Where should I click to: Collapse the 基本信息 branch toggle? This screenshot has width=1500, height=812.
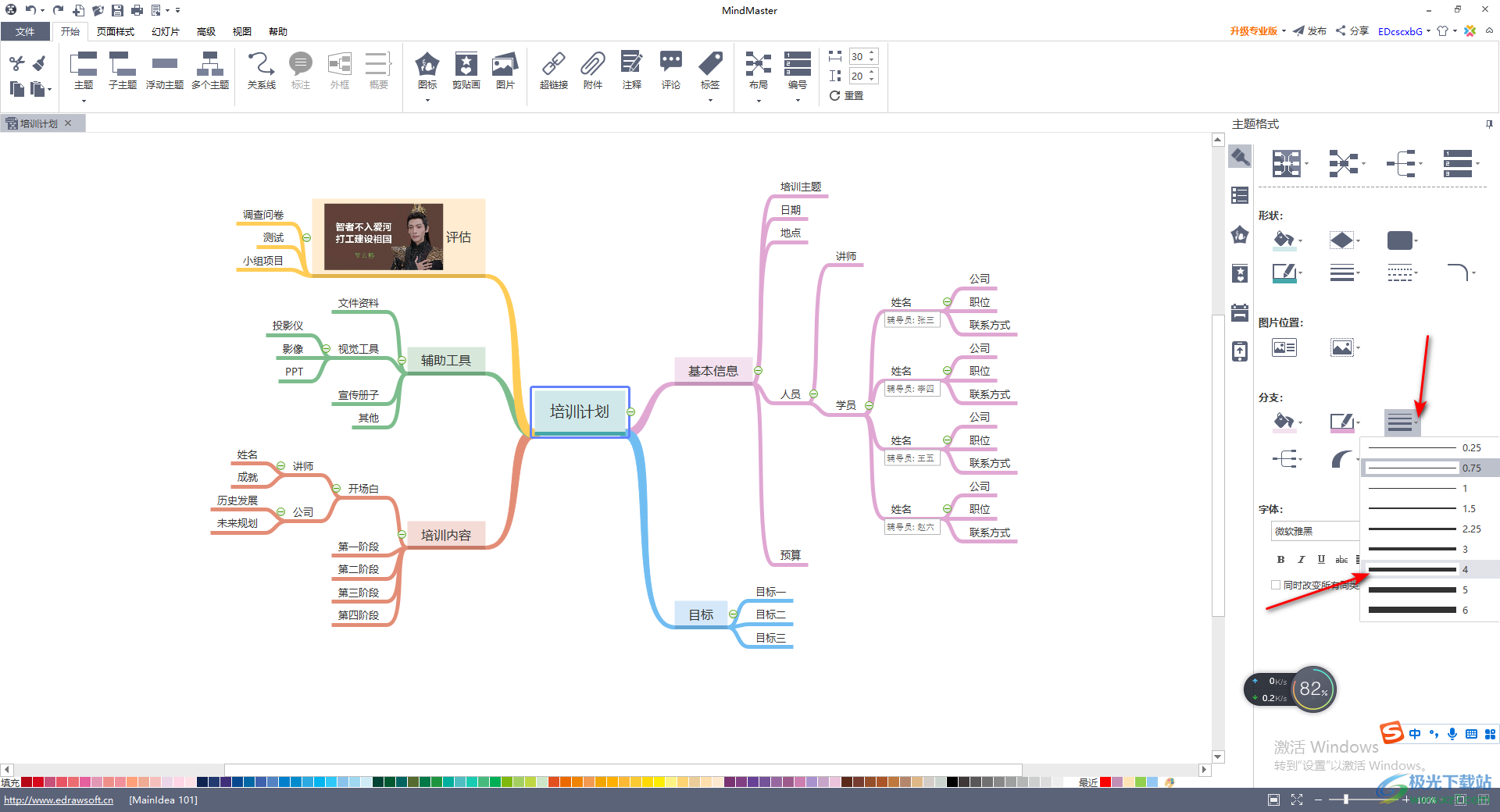point(758,371)
